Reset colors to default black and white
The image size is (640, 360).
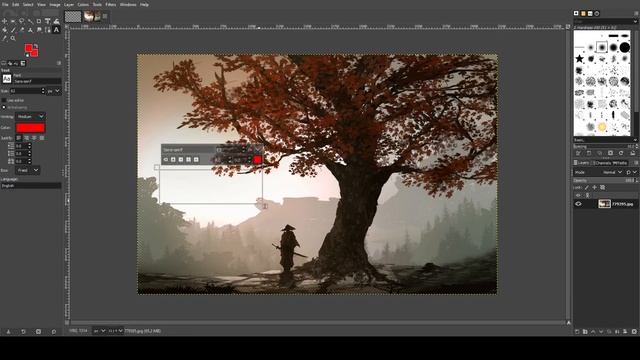point(27,55)
